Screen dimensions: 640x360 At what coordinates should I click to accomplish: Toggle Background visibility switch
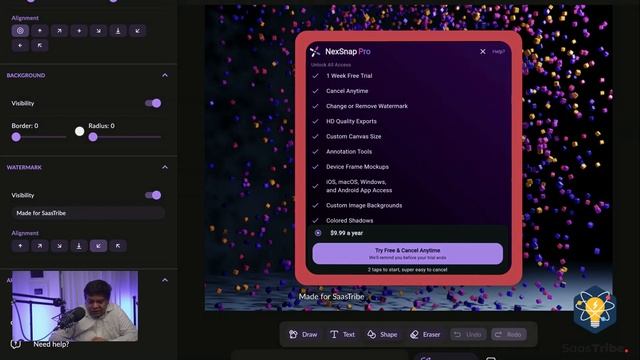(x=153, y=103)
